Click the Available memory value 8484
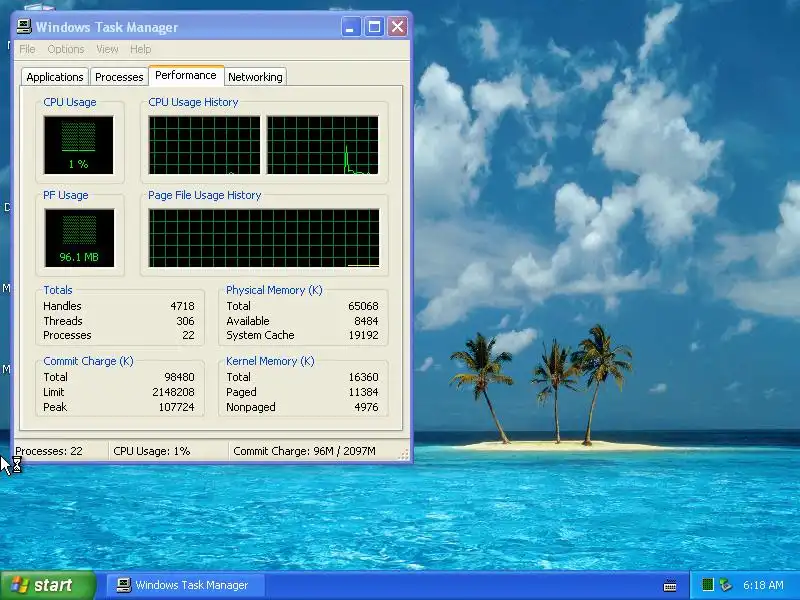The height and width of the screenshot is (600, 800). coord(366,321)
